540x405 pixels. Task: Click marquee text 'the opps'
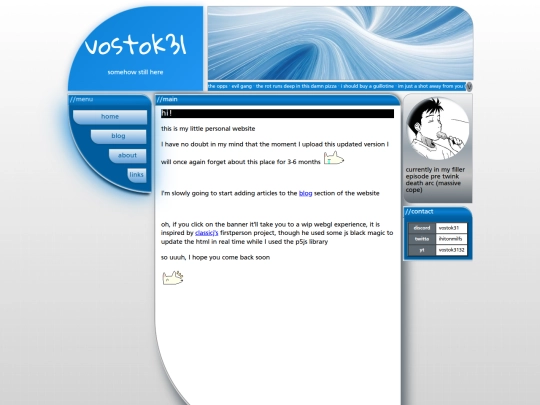point(218,86)
